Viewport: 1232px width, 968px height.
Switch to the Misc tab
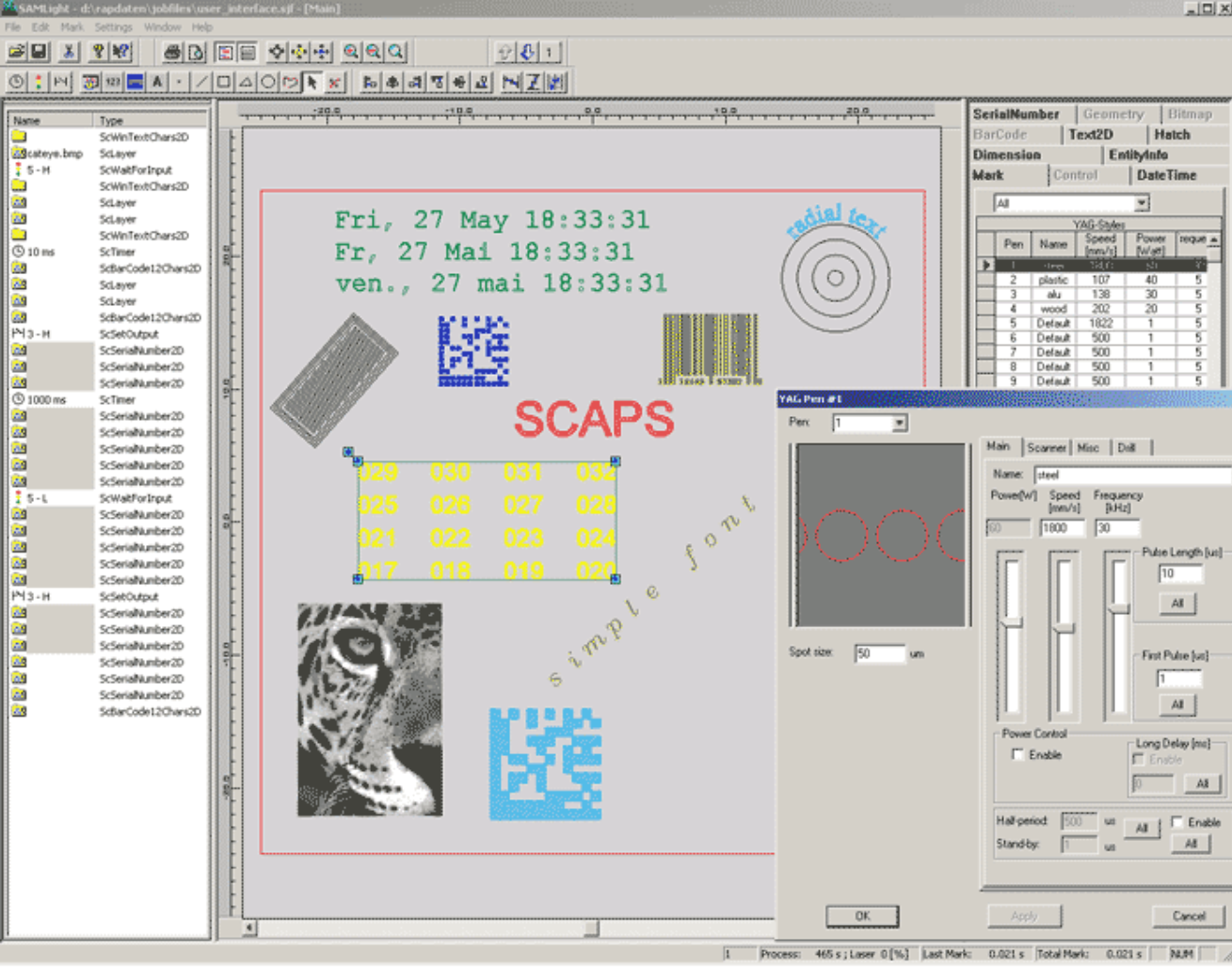point(1088,447)
